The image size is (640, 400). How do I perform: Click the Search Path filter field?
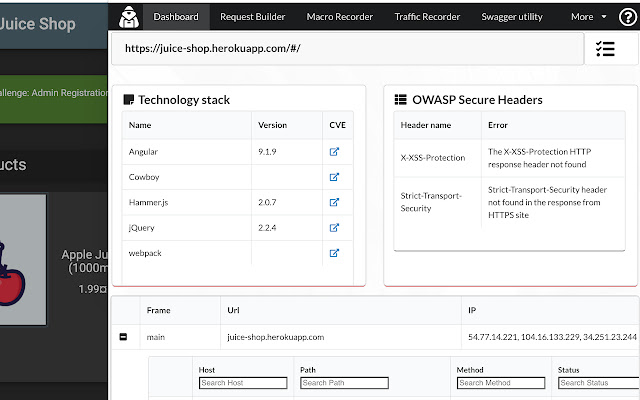(343, 383)
